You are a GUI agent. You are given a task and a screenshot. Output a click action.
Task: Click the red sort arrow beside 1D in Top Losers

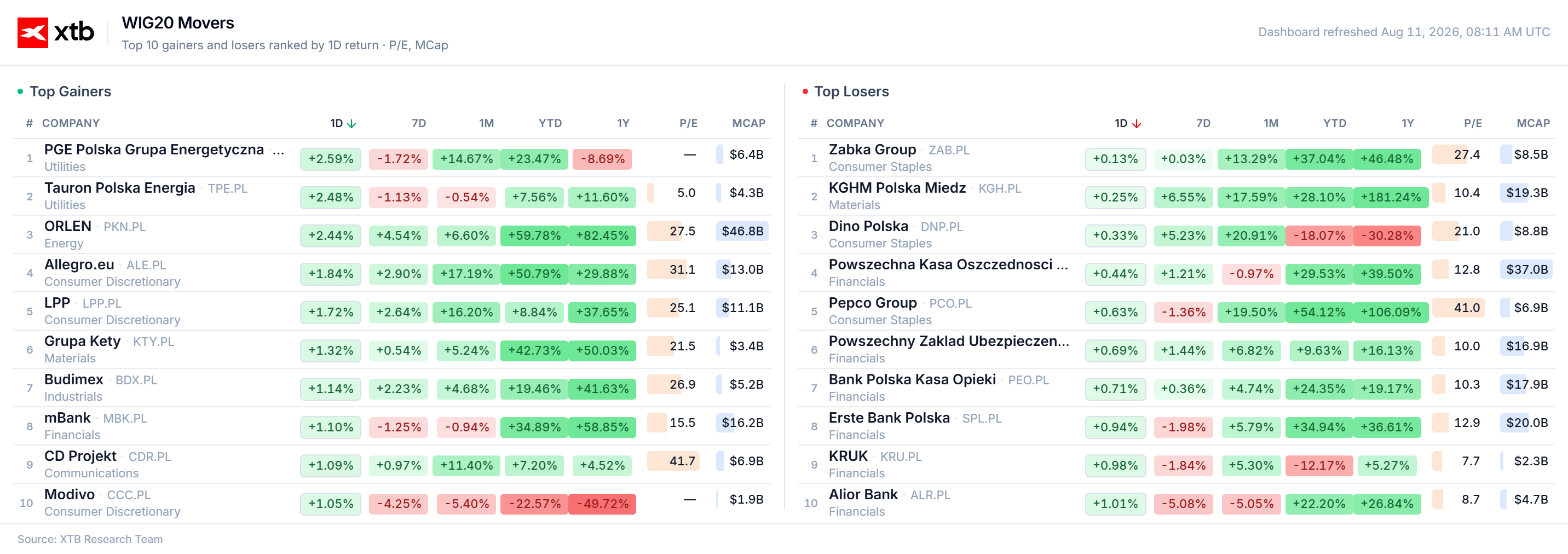click(x=1136, y=124)
